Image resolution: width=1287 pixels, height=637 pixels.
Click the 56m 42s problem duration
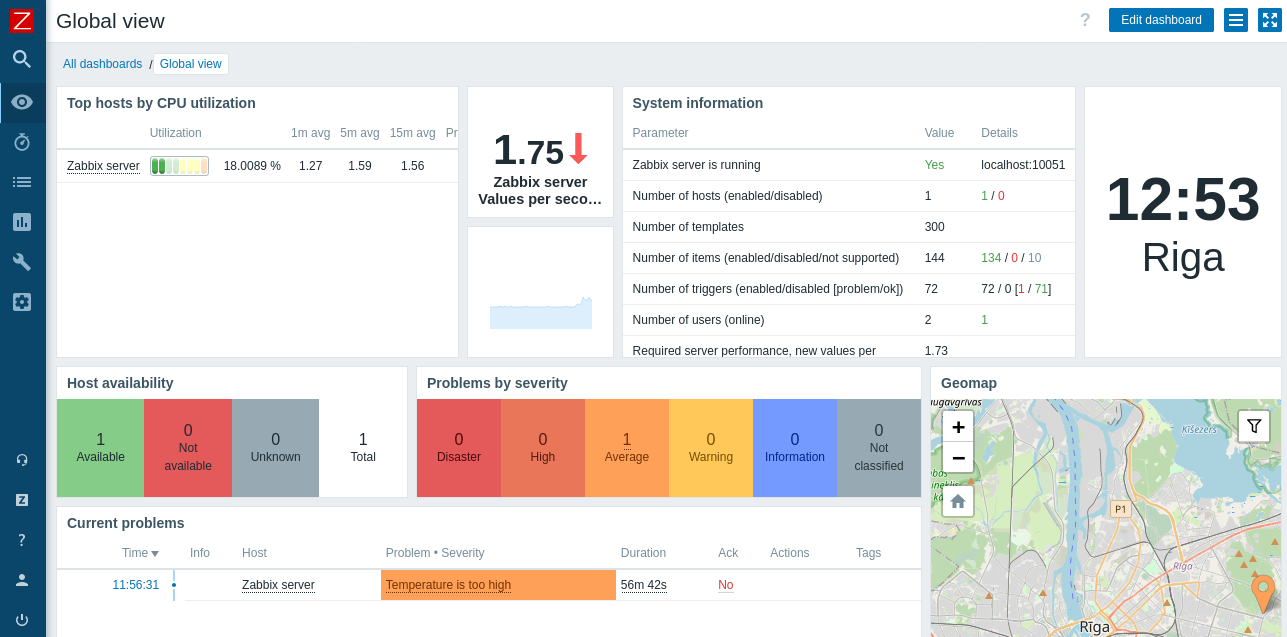pyautogui.click(x=644, y=585)
